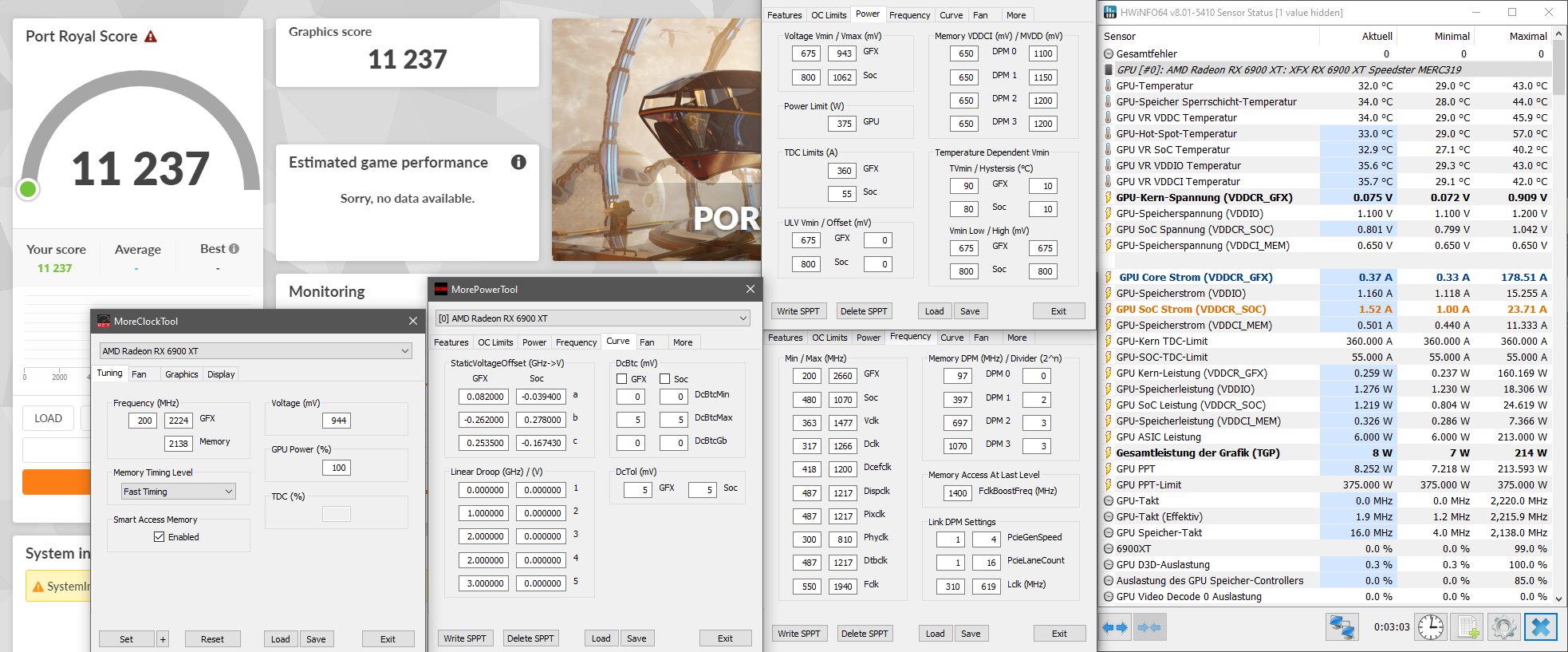Click Write SPPT in StaticVoltageOffset window

[x=464, y=638]
